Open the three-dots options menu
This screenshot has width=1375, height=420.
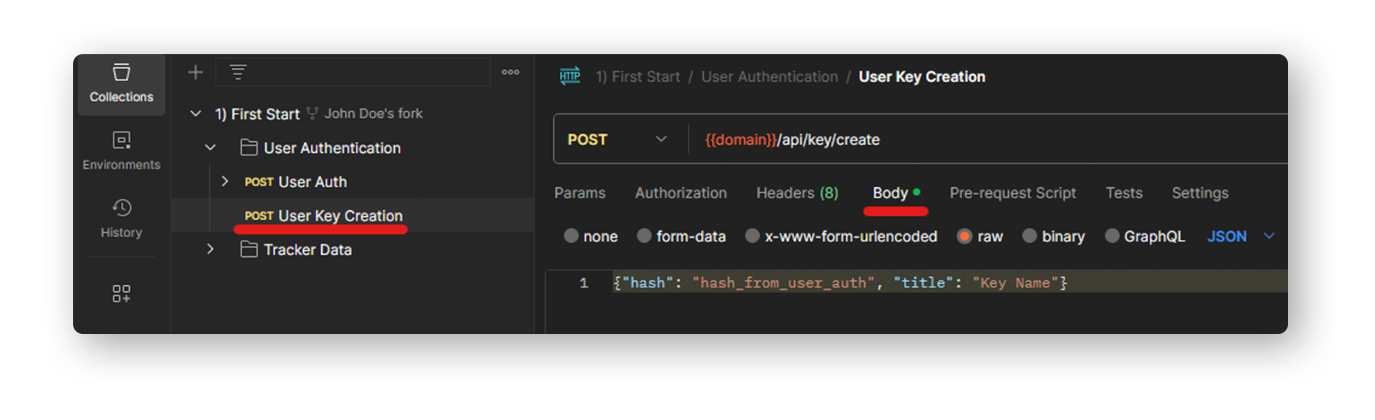511,72
